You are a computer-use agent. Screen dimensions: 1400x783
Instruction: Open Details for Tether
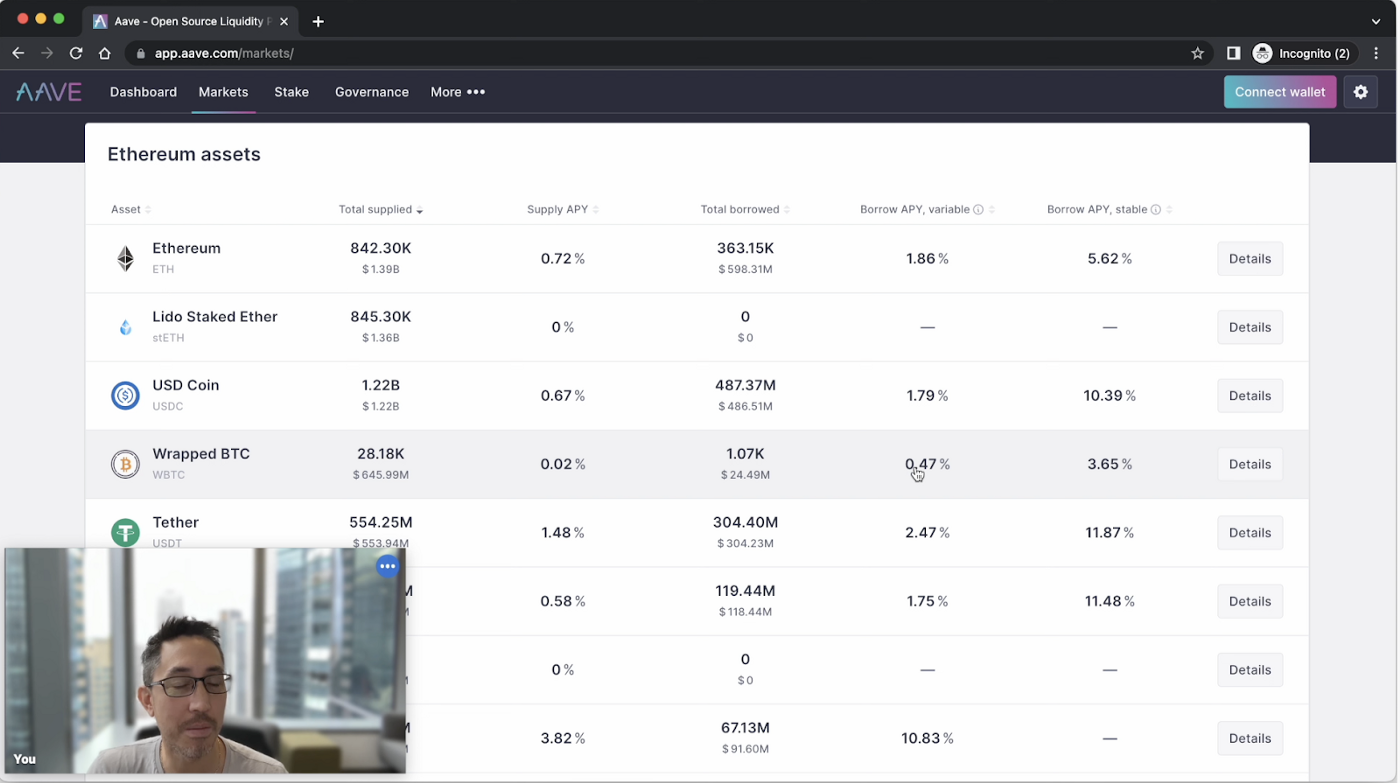coord(1250,533)
